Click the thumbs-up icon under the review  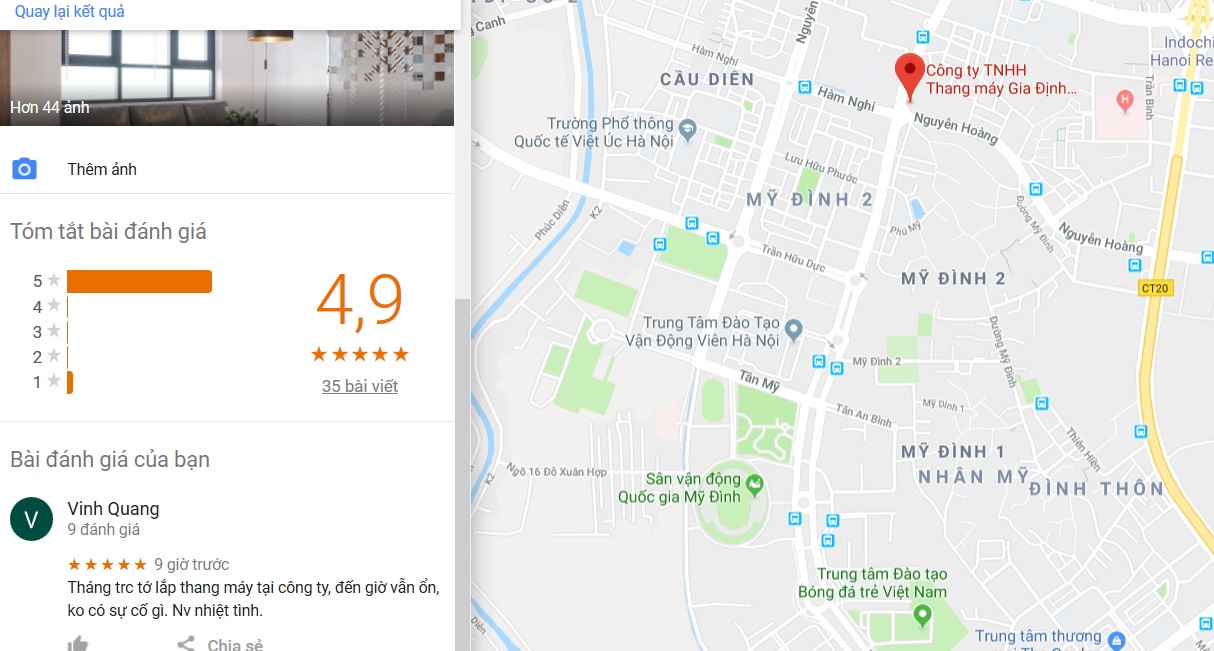pos(78,644)
